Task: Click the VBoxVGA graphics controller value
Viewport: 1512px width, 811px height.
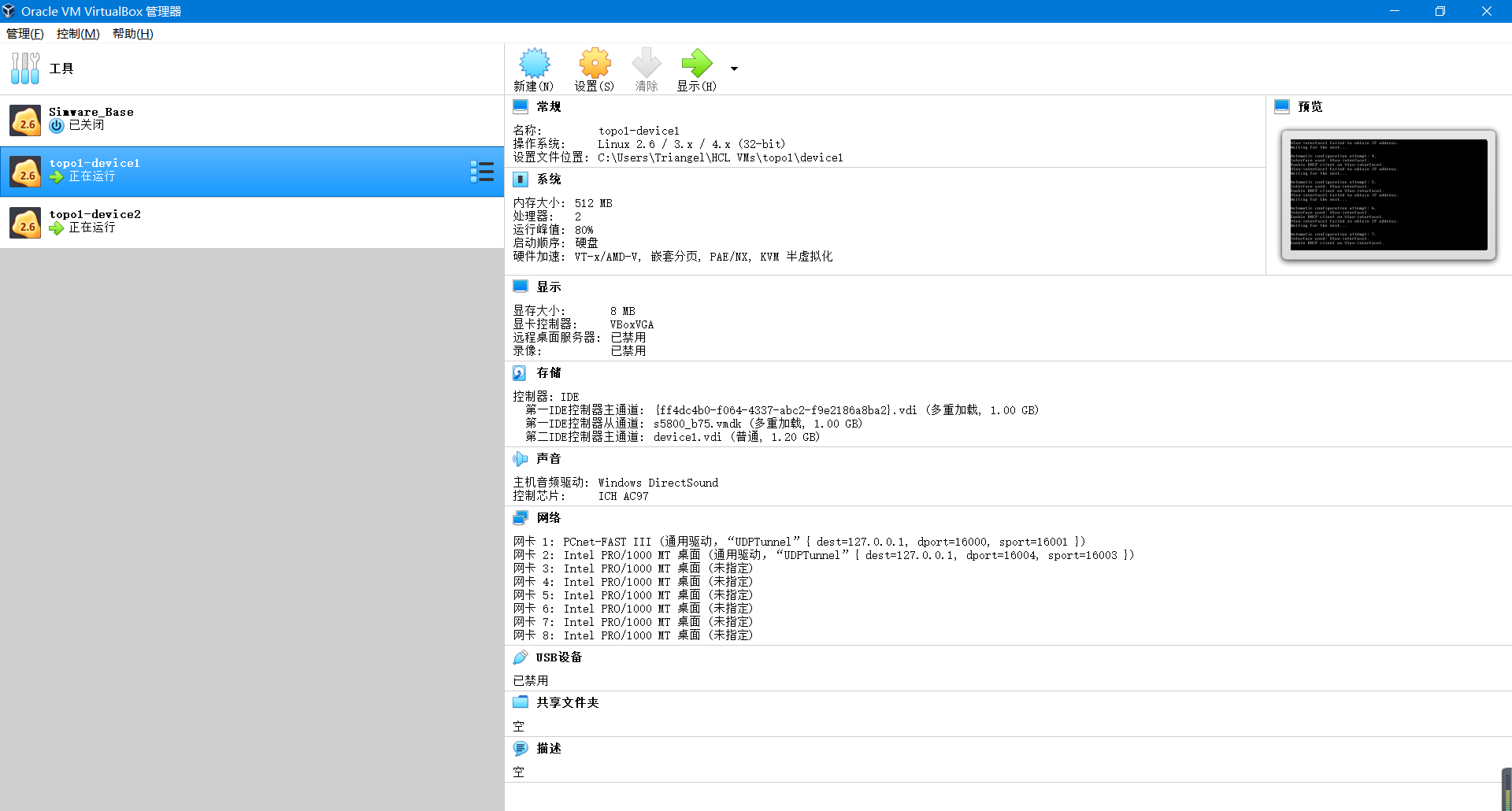Action: click(x=632, y=324)
